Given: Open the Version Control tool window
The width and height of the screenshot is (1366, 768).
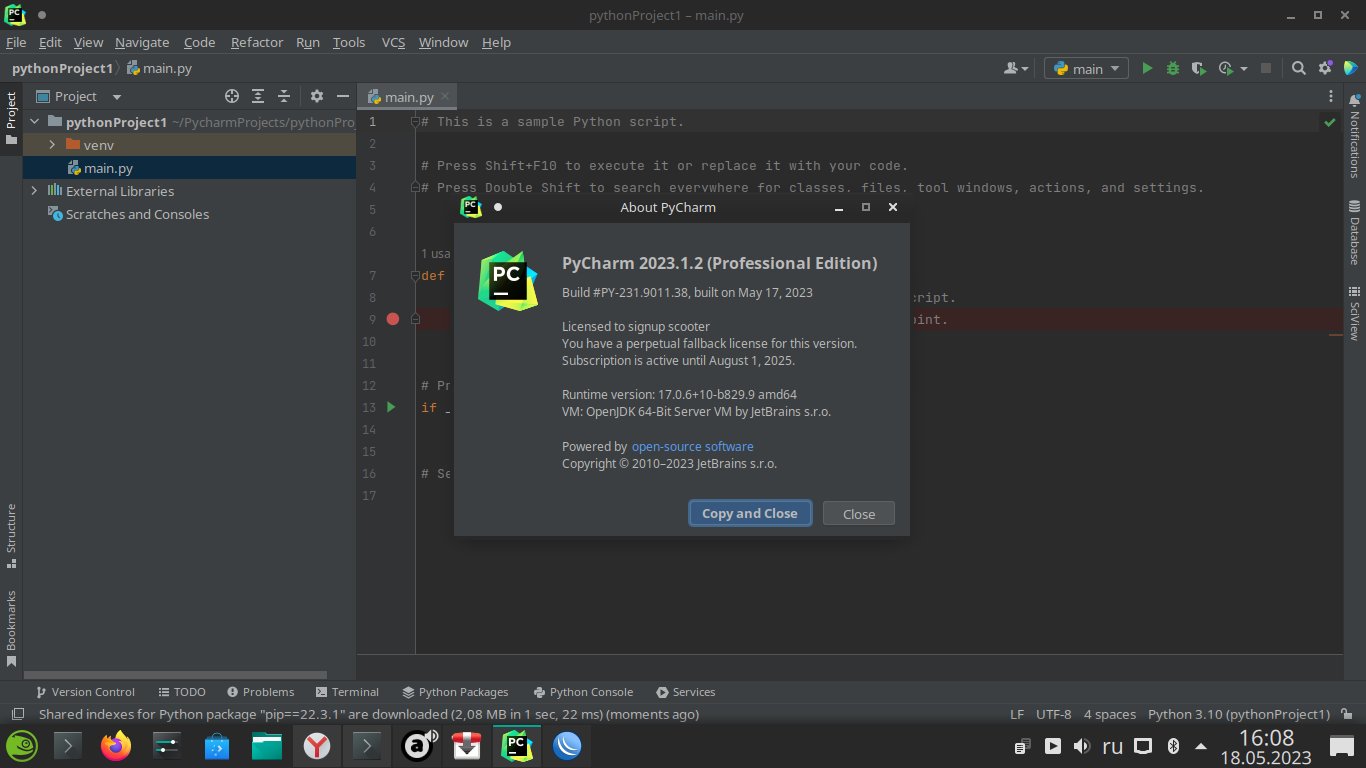Looking at the screenshot, I should tap(85, 692).
